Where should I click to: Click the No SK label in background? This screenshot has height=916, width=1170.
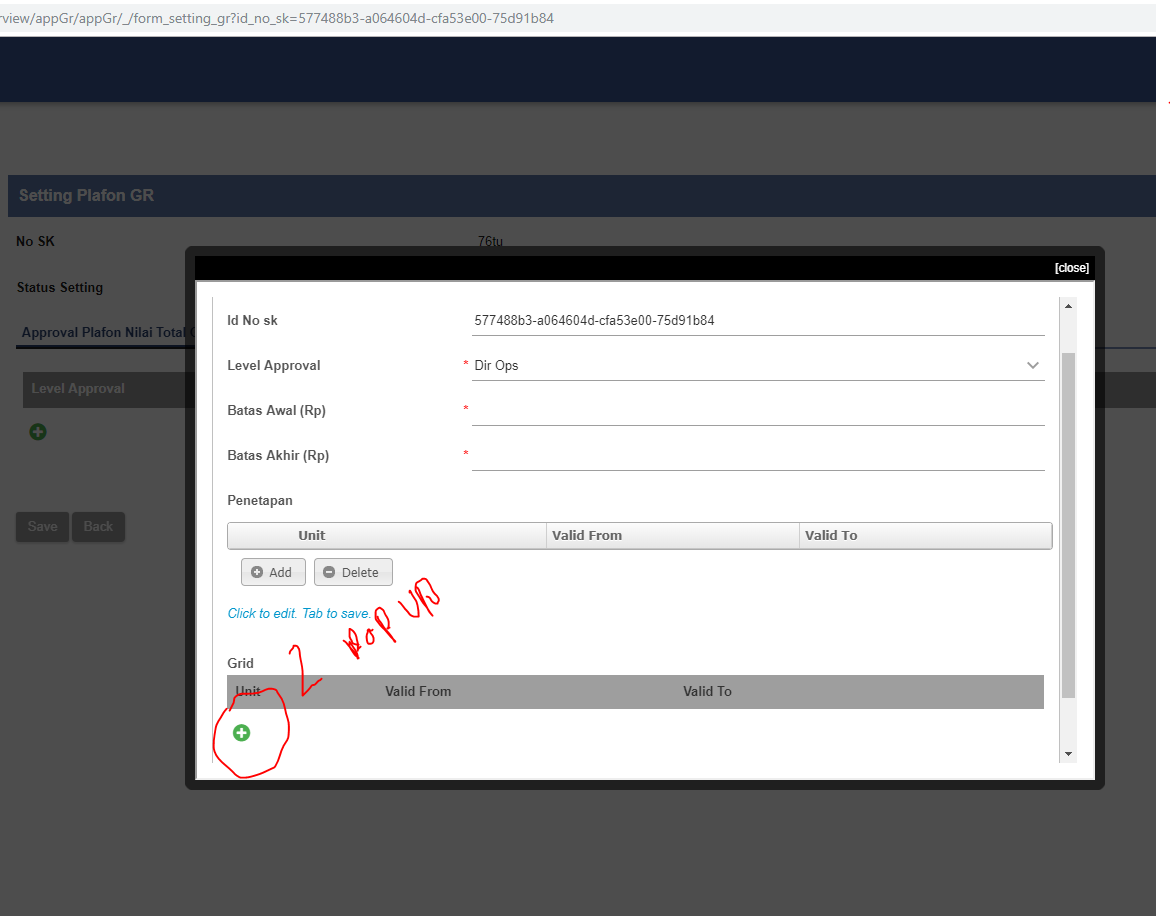(x=35, y=241)
